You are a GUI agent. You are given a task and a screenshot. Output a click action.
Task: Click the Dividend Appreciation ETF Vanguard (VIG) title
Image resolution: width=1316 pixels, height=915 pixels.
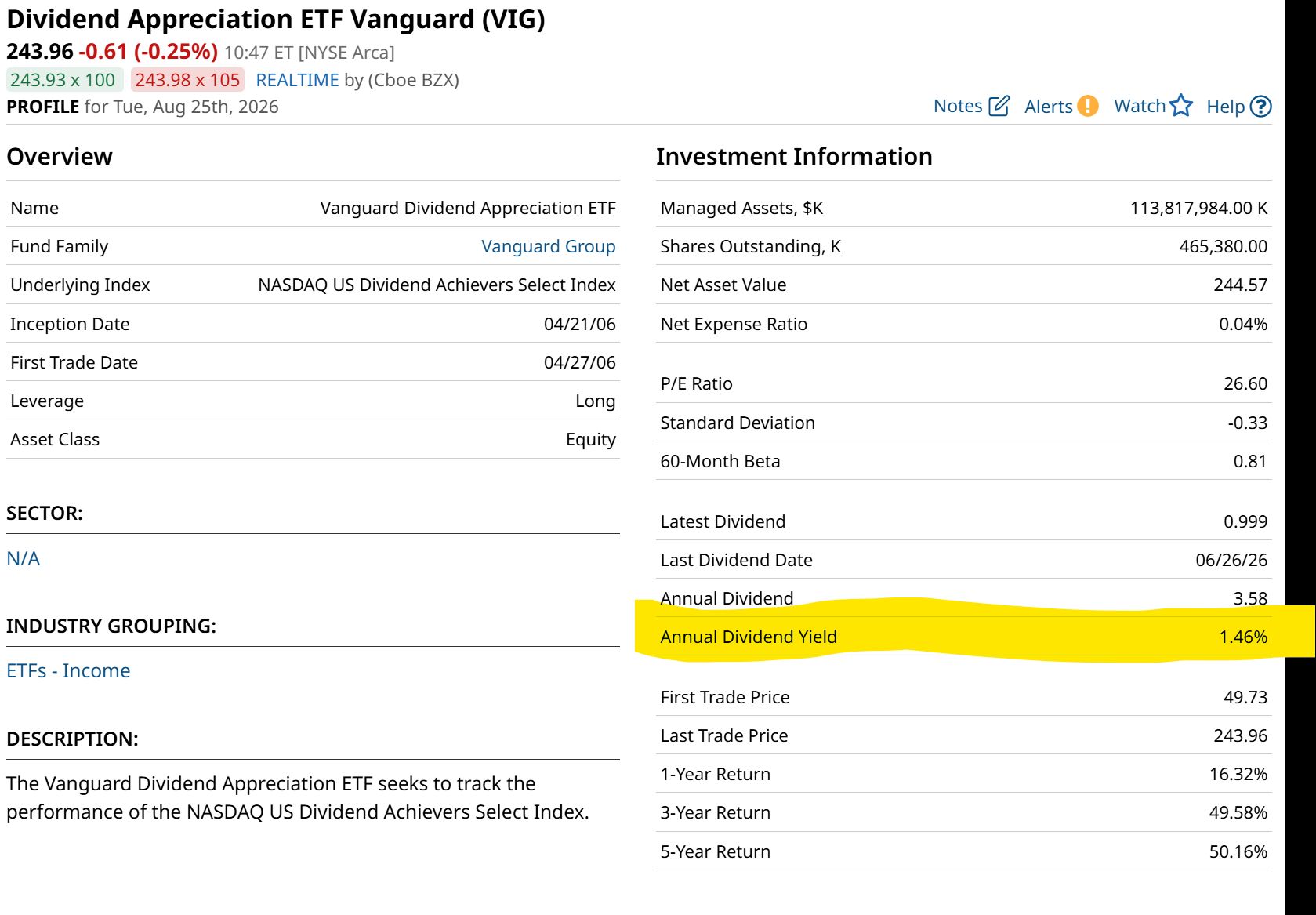point(276,19)
